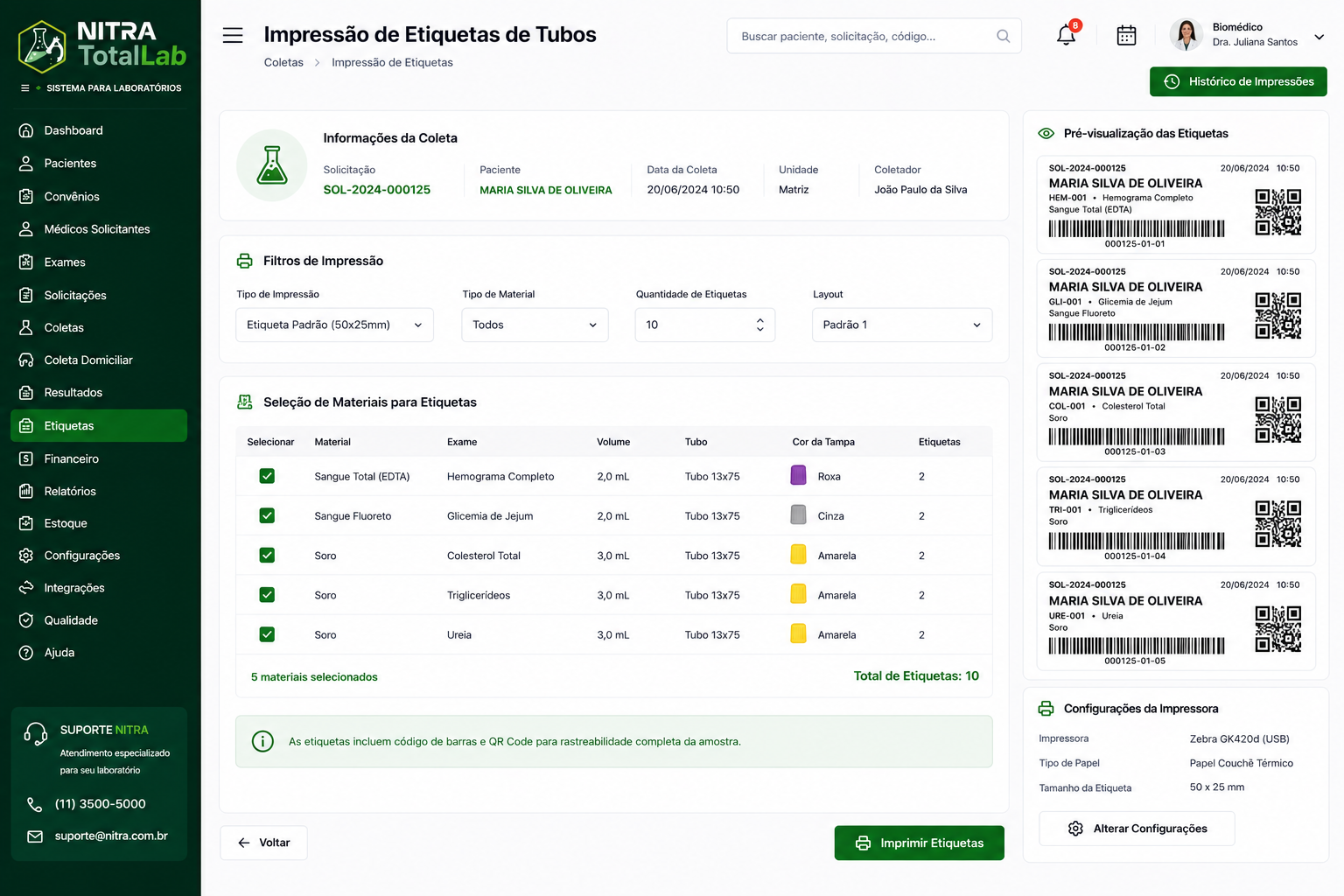Click the NITRA TotalLab logo
The image size is (1344, 896).
tap(102, 45)
